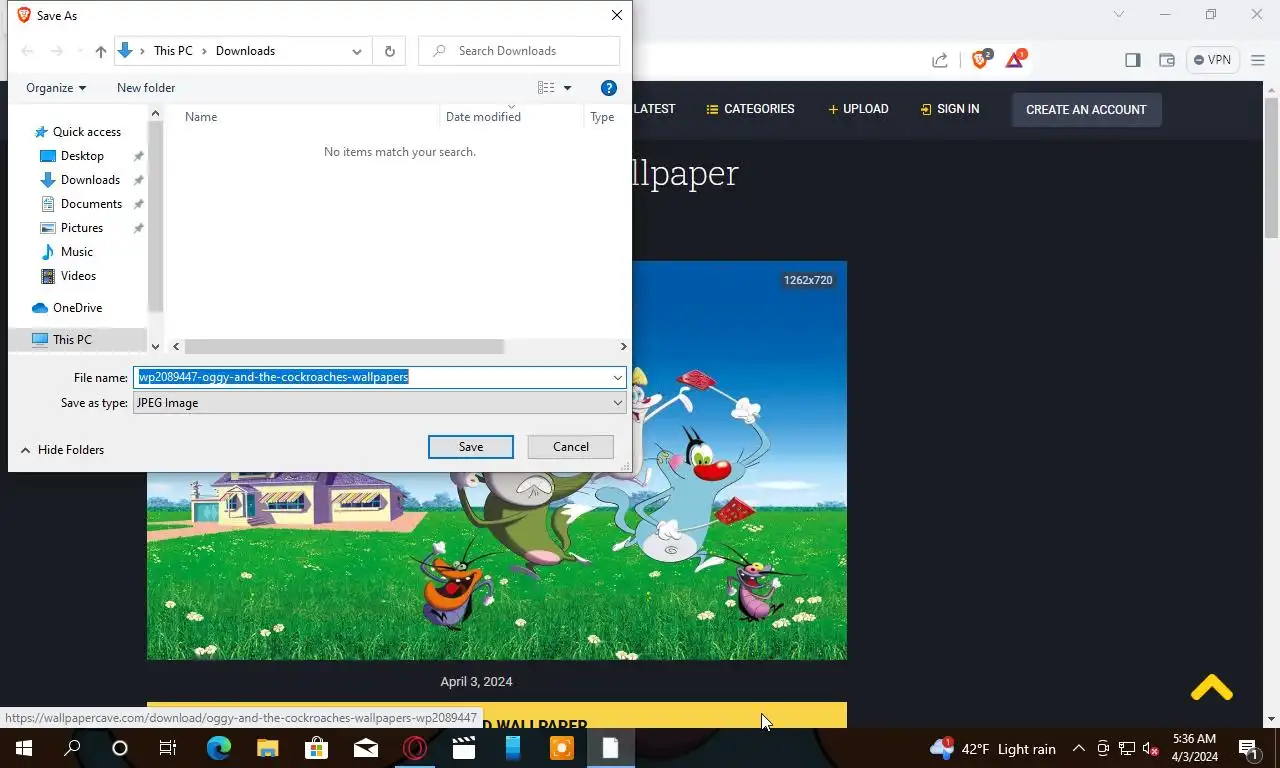Click This PC in address breadcrumb
Screen dimensions: 1280x768
pos(173,51)
